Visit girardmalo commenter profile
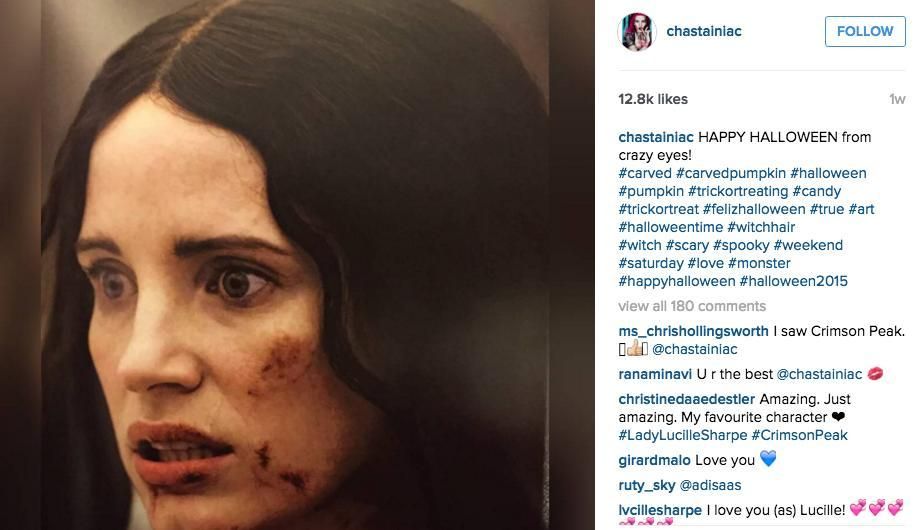Screen dimensions: 914x530 click(x=654, y=460)
